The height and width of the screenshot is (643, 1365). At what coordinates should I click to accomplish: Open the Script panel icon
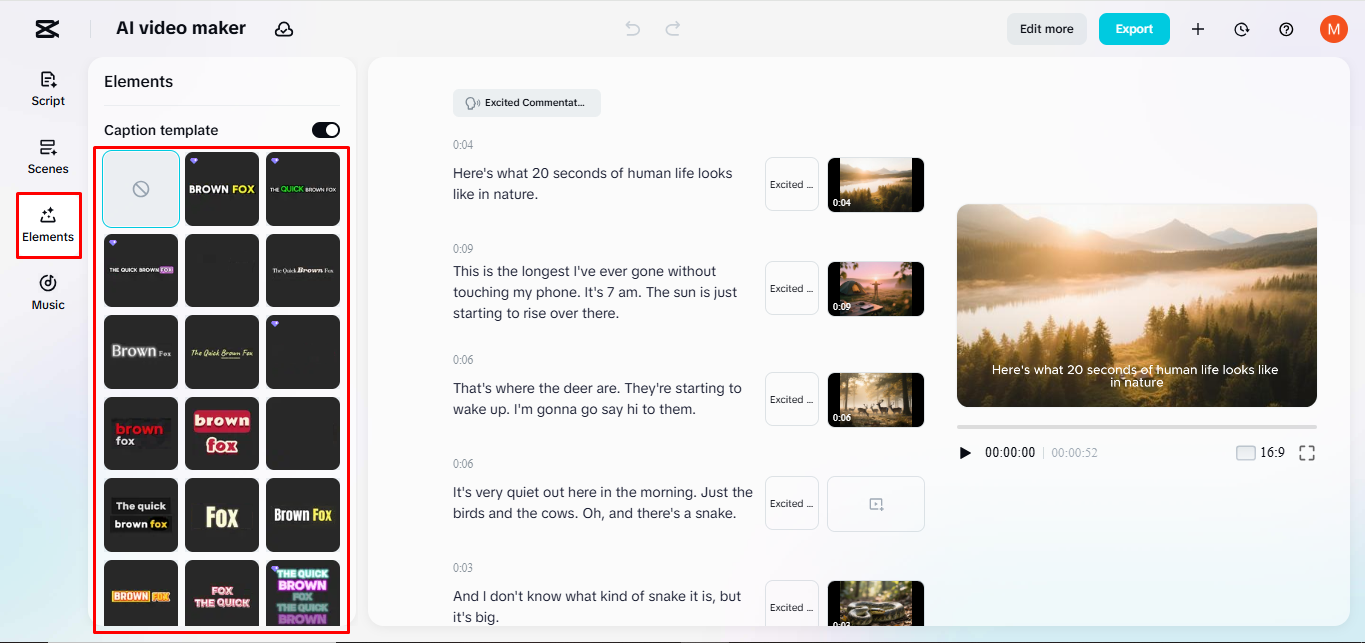pos(47,89)
